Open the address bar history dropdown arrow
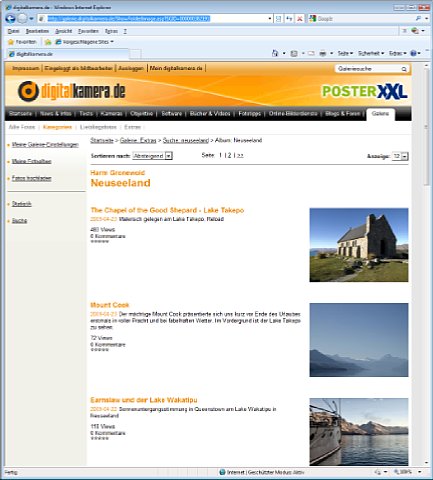The image size is (433, 480). click(x=270, y=19)
